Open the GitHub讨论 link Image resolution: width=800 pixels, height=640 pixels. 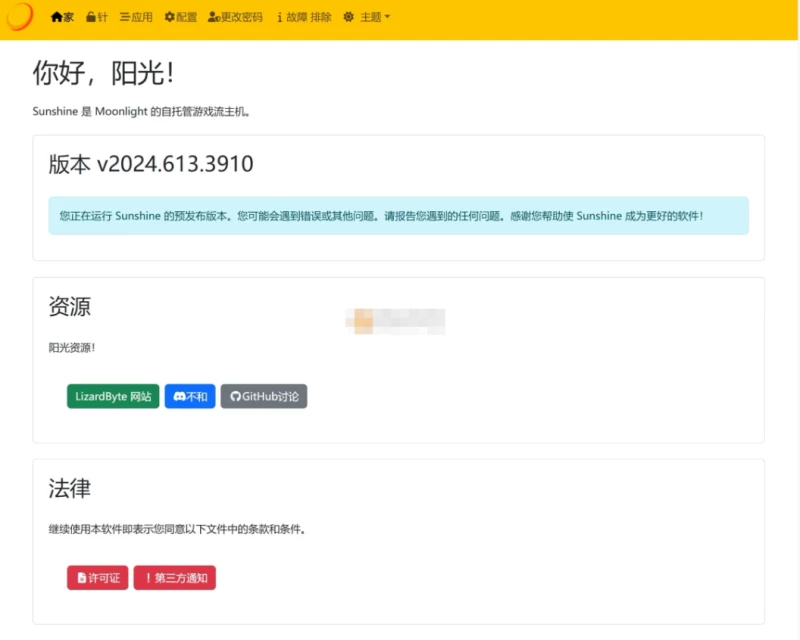tap(264, 396)
